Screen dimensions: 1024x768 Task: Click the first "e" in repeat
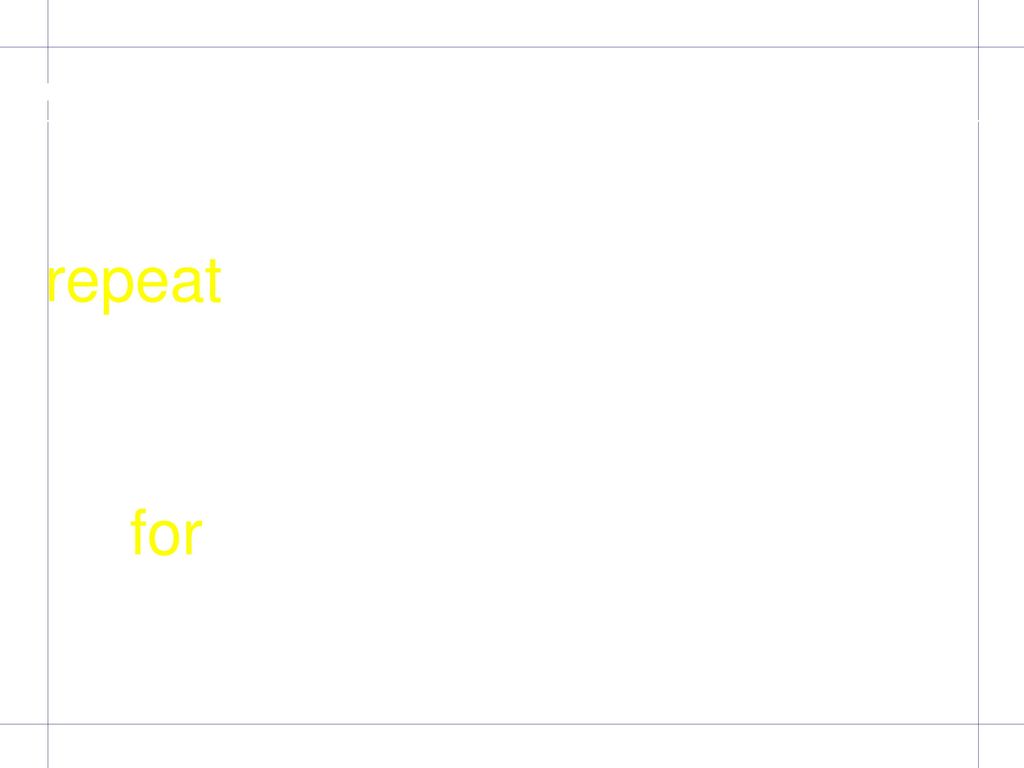pyautogui.click(x=82, y=284)
